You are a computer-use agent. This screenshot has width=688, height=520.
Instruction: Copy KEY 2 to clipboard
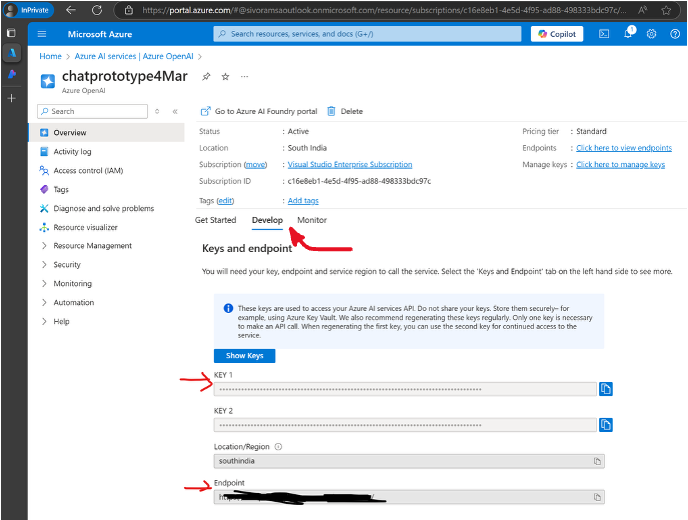(x=606, y=425)
